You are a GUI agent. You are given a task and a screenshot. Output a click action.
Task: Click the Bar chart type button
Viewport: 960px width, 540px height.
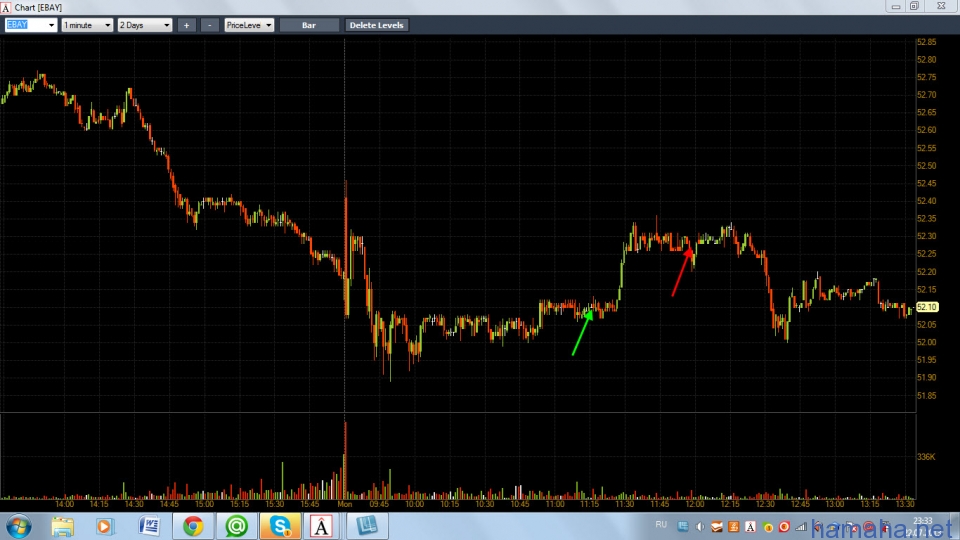tap(309, 25)
